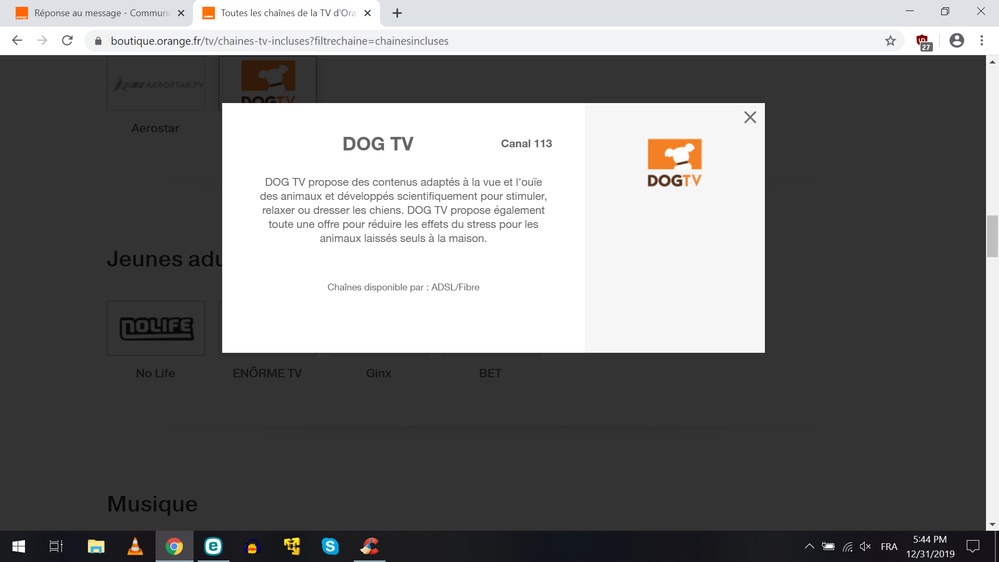Screen dimensions: 999x562
Task: Show hidden system tray icons
Action: coord(809,546)
